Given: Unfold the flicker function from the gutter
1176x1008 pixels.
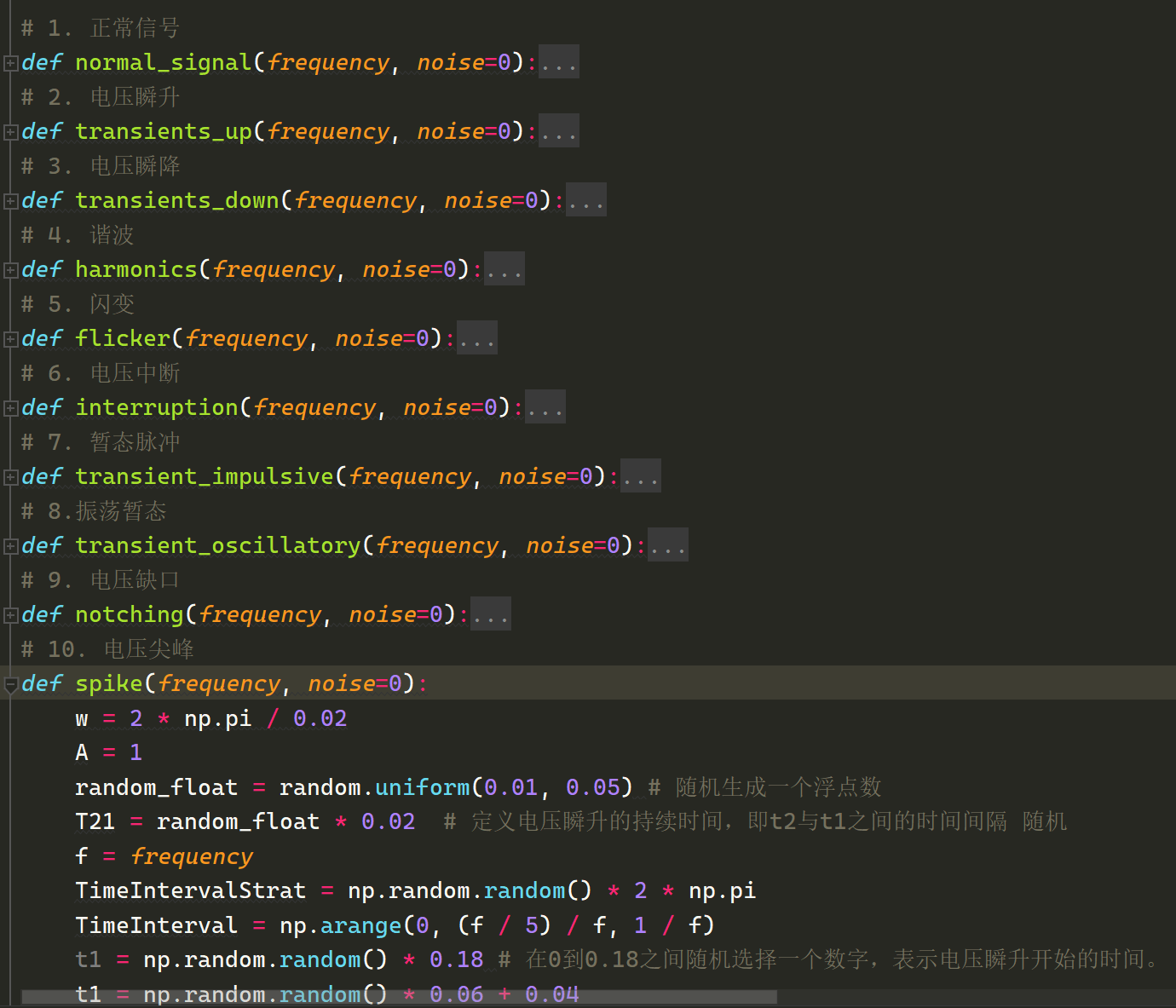Looking at the screenshot, I should click(10, 339).
